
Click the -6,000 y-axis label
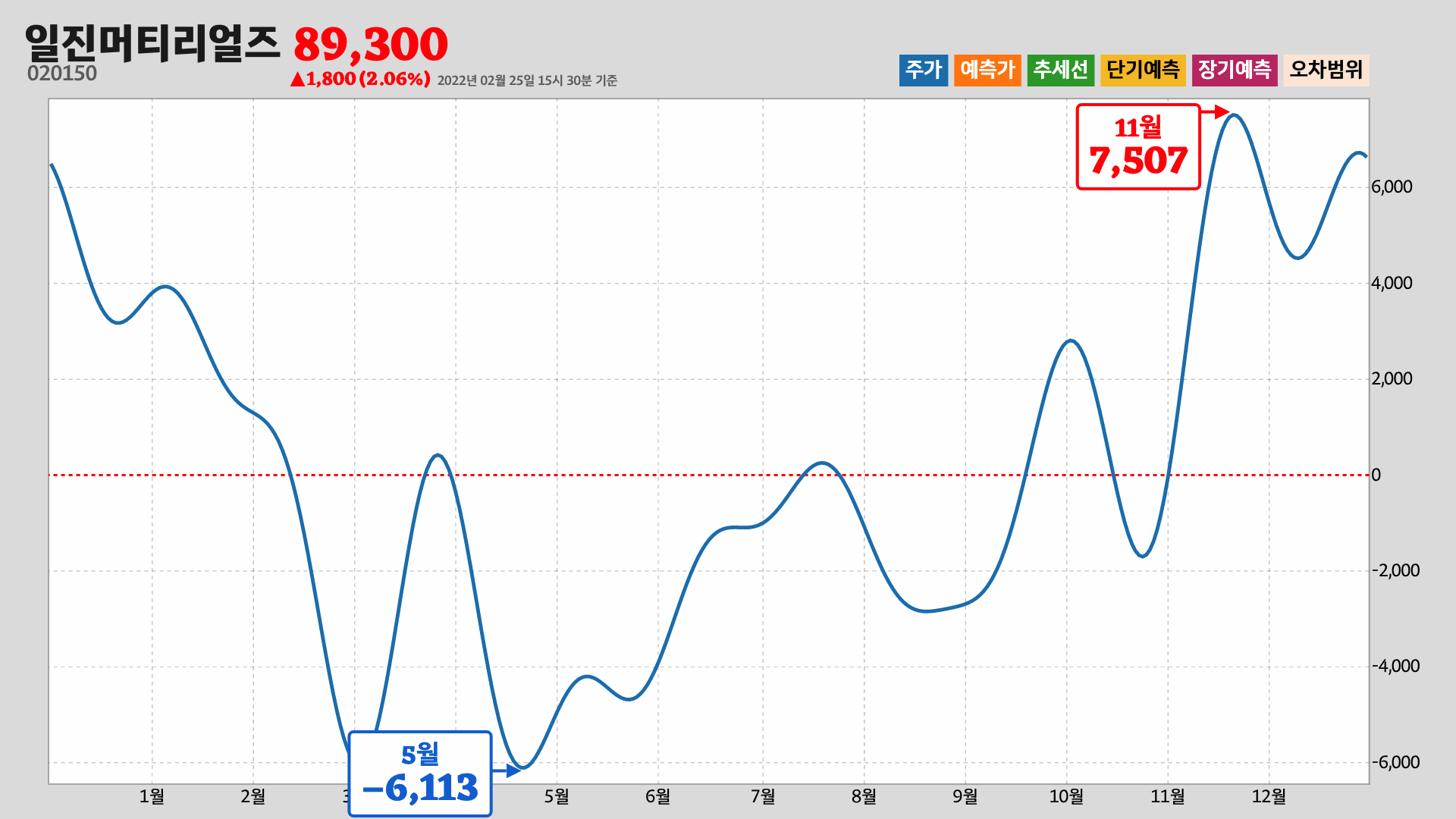pyautogui.click(x=1395, y=763)
